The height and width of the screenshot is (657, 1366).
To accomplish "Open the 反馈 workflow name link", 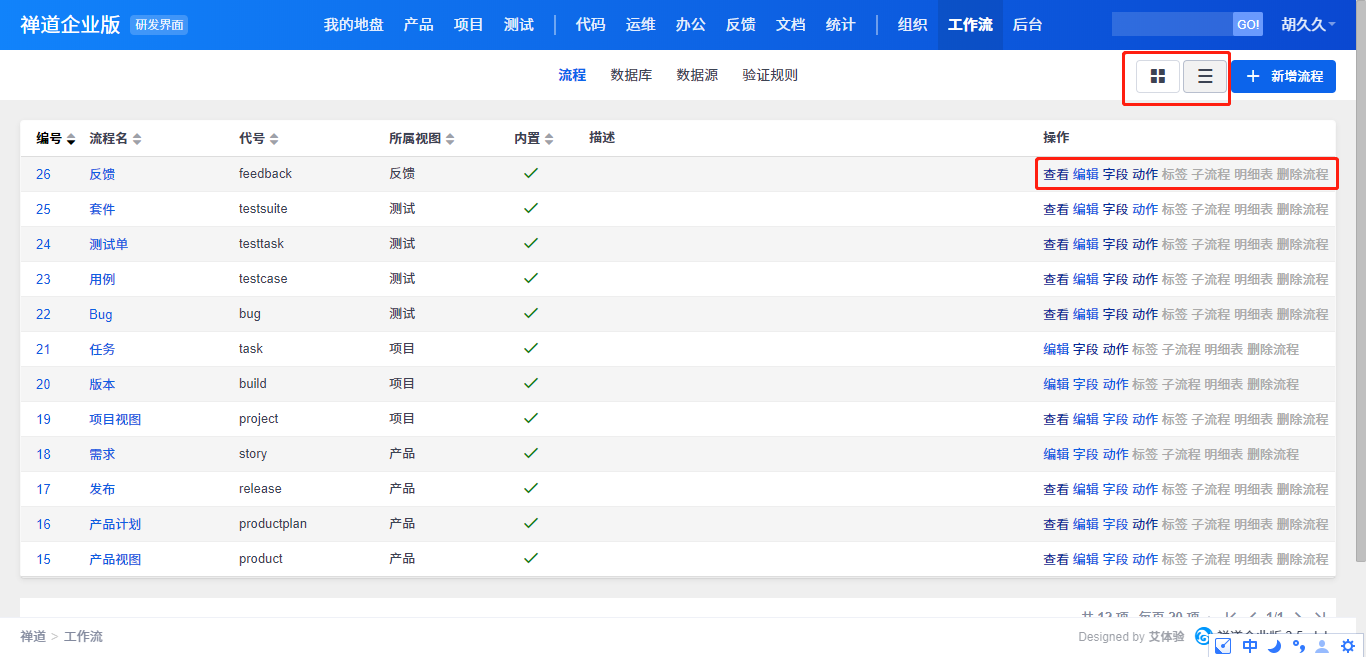I will [x=102, y=174].
